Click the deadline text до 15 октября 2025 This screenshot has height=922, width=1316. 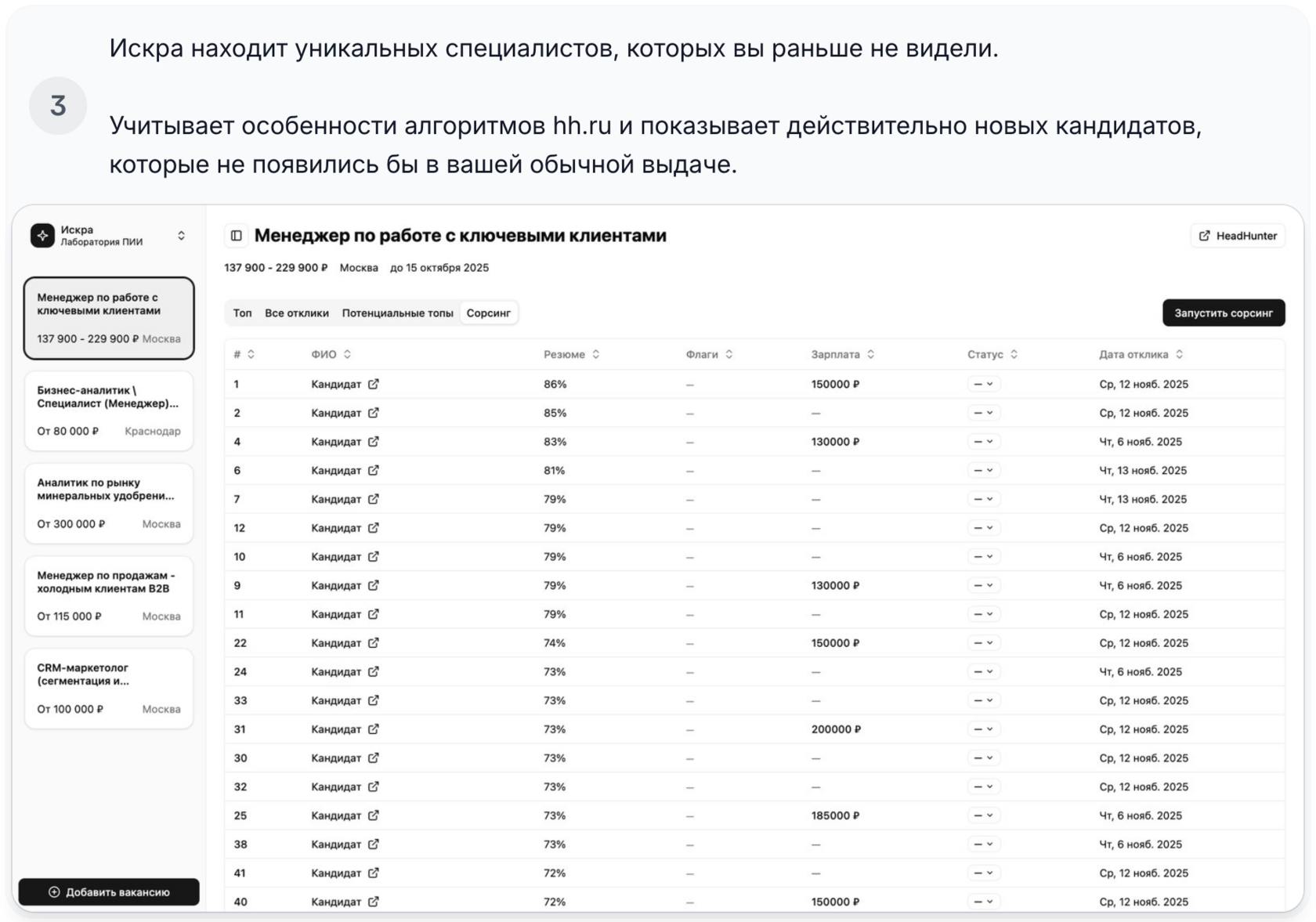click(439, 268)
